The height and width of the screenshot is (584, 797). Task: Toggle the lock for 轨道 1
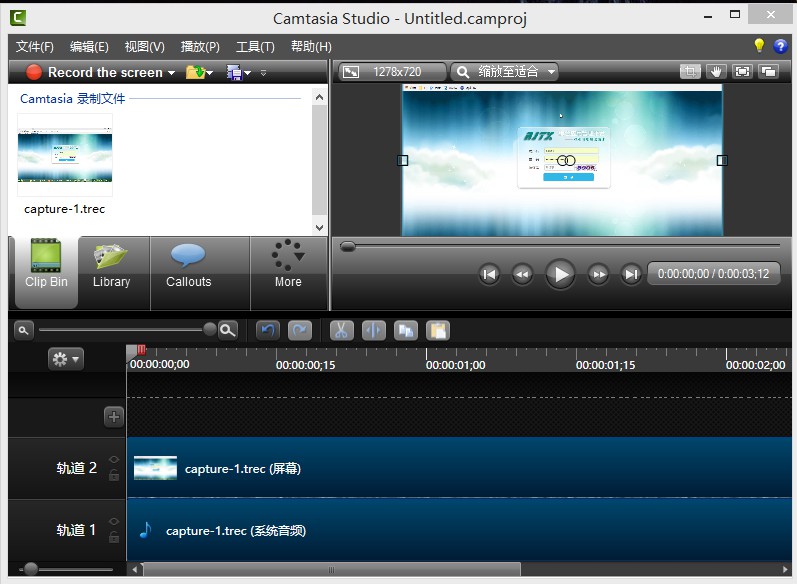coord(114,537)
